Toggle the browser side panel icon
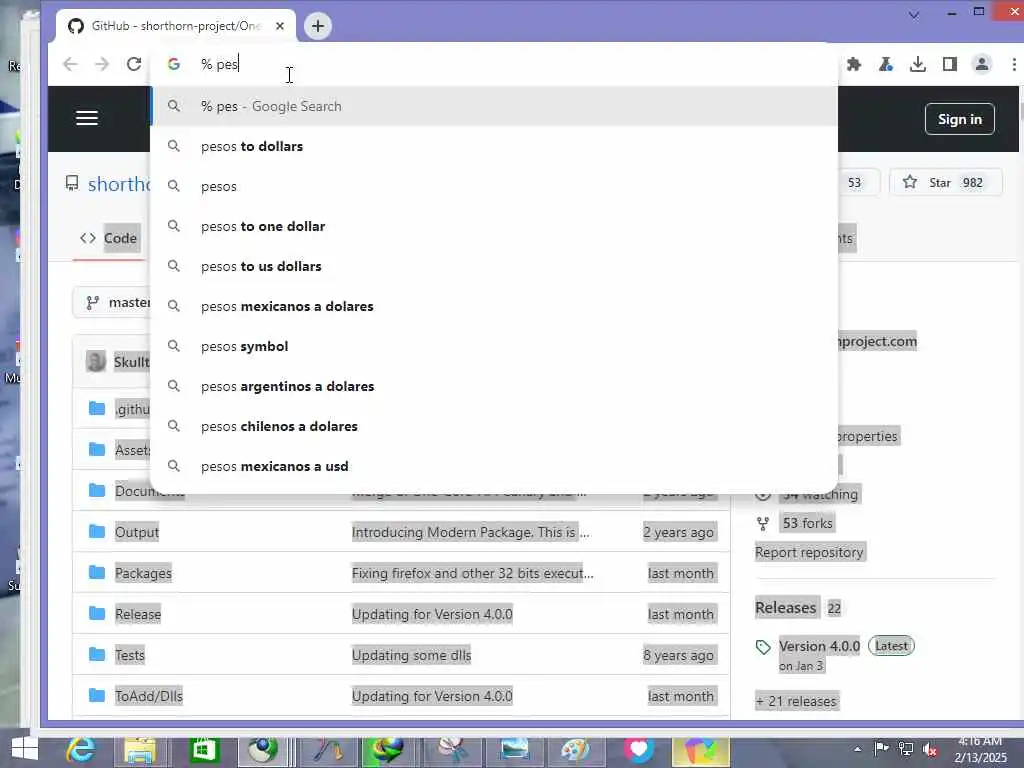Screen dimensions: 1024x768 950,64
